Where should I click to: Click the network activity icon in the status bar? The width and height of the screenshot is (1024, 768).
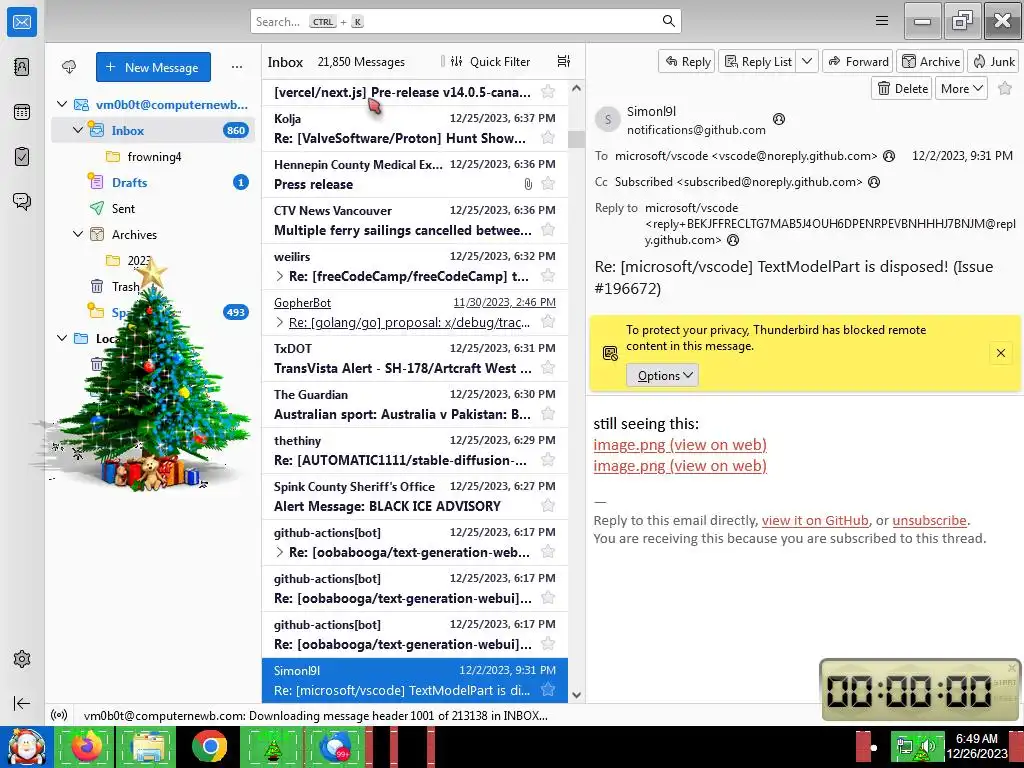point(59,715)
